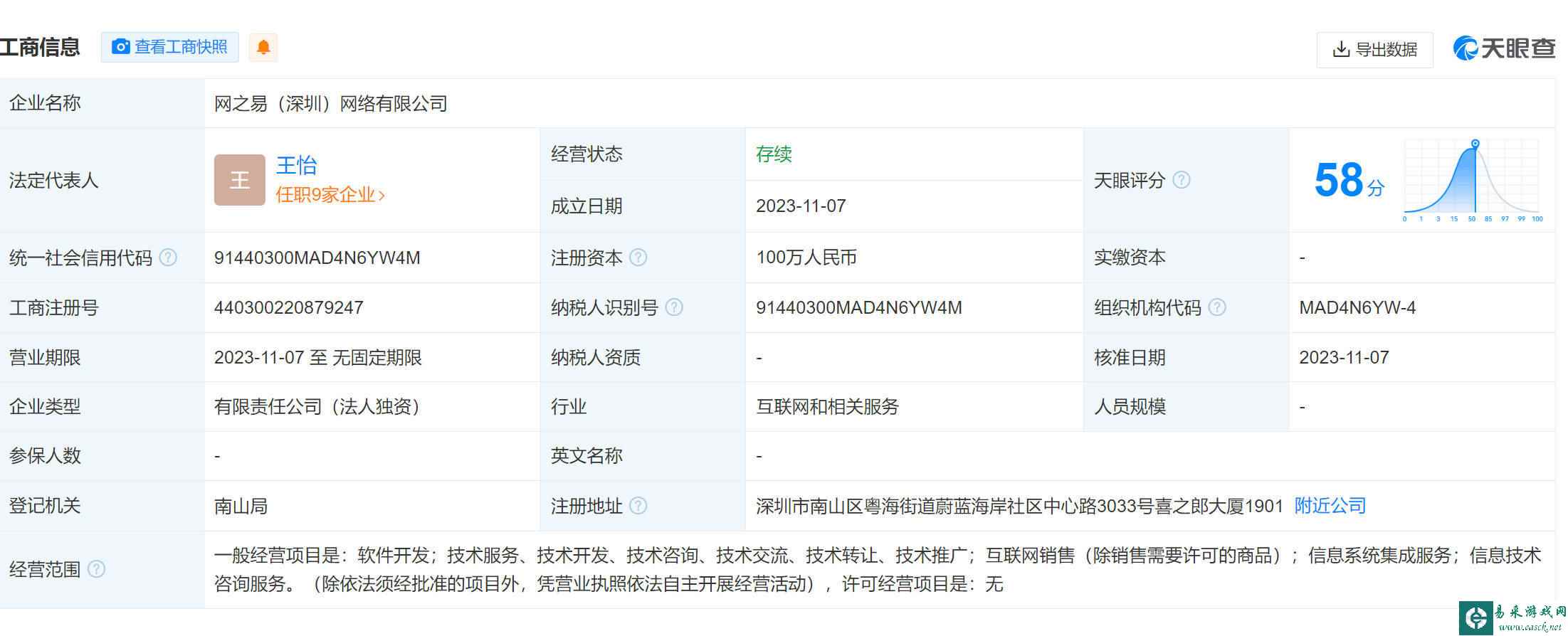1568x636 pixels.
Task: Open legal representative 王怡 link
Action: tap(296, 166)
